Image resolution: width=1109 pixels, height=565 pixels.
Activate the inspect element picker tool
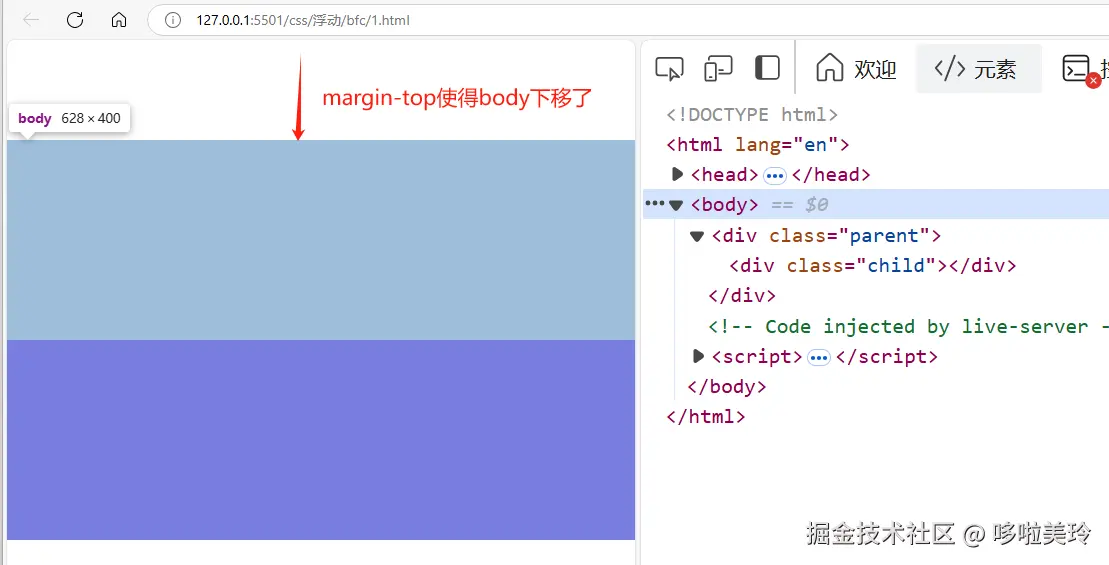669,69
